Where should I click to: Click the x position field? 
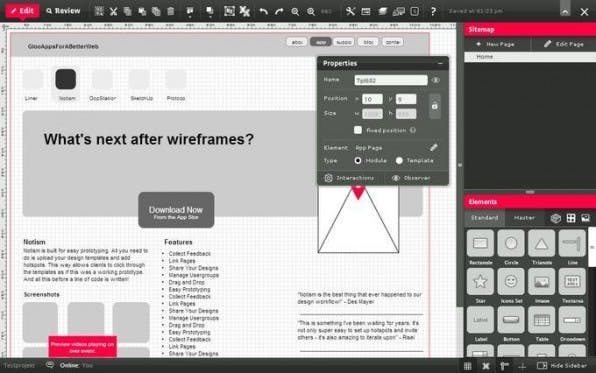(372, 99)
